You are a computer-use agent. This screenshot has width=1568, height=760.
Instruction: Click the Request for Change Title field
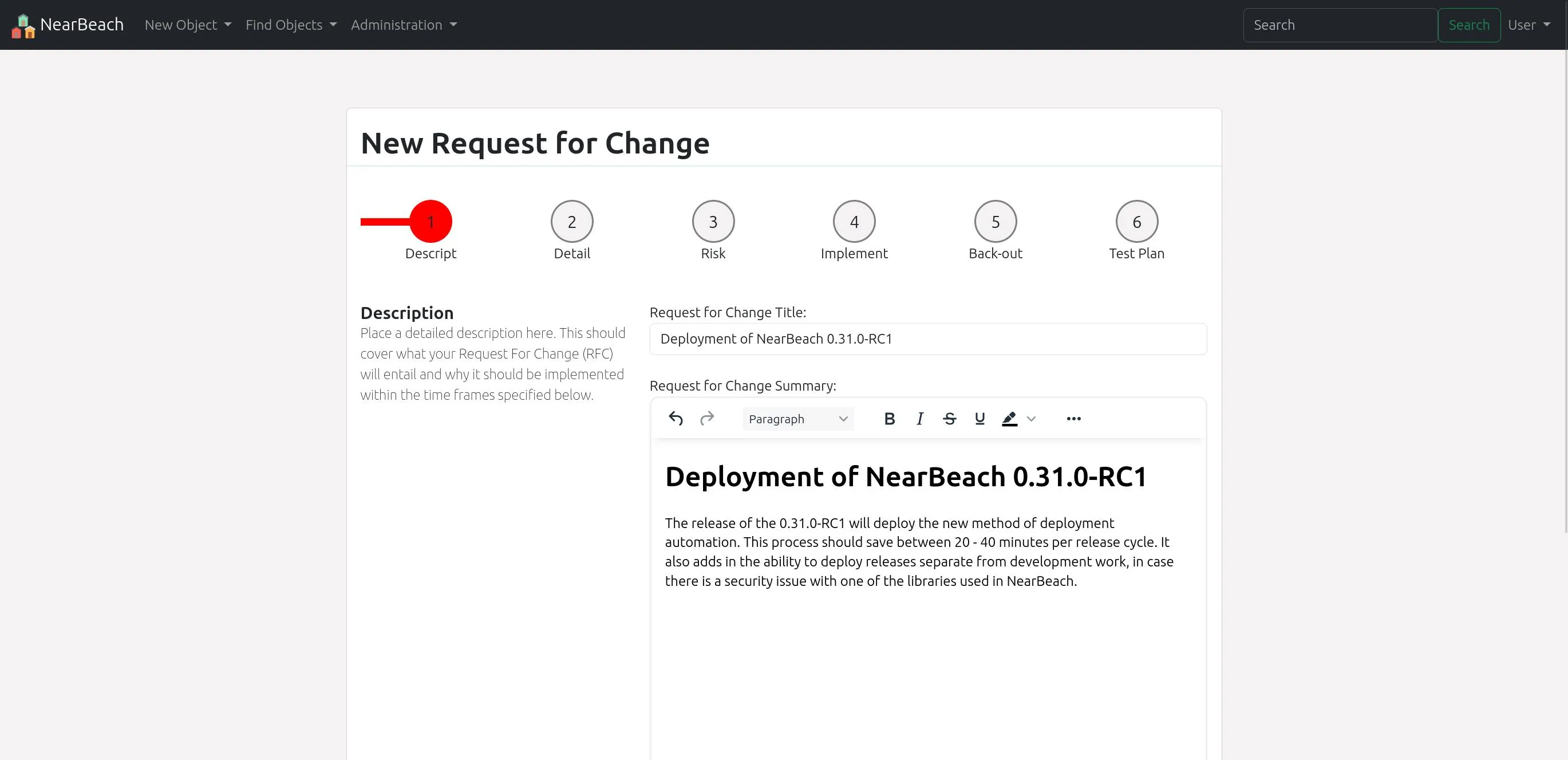pyautogui.click(x=927, y=339)
